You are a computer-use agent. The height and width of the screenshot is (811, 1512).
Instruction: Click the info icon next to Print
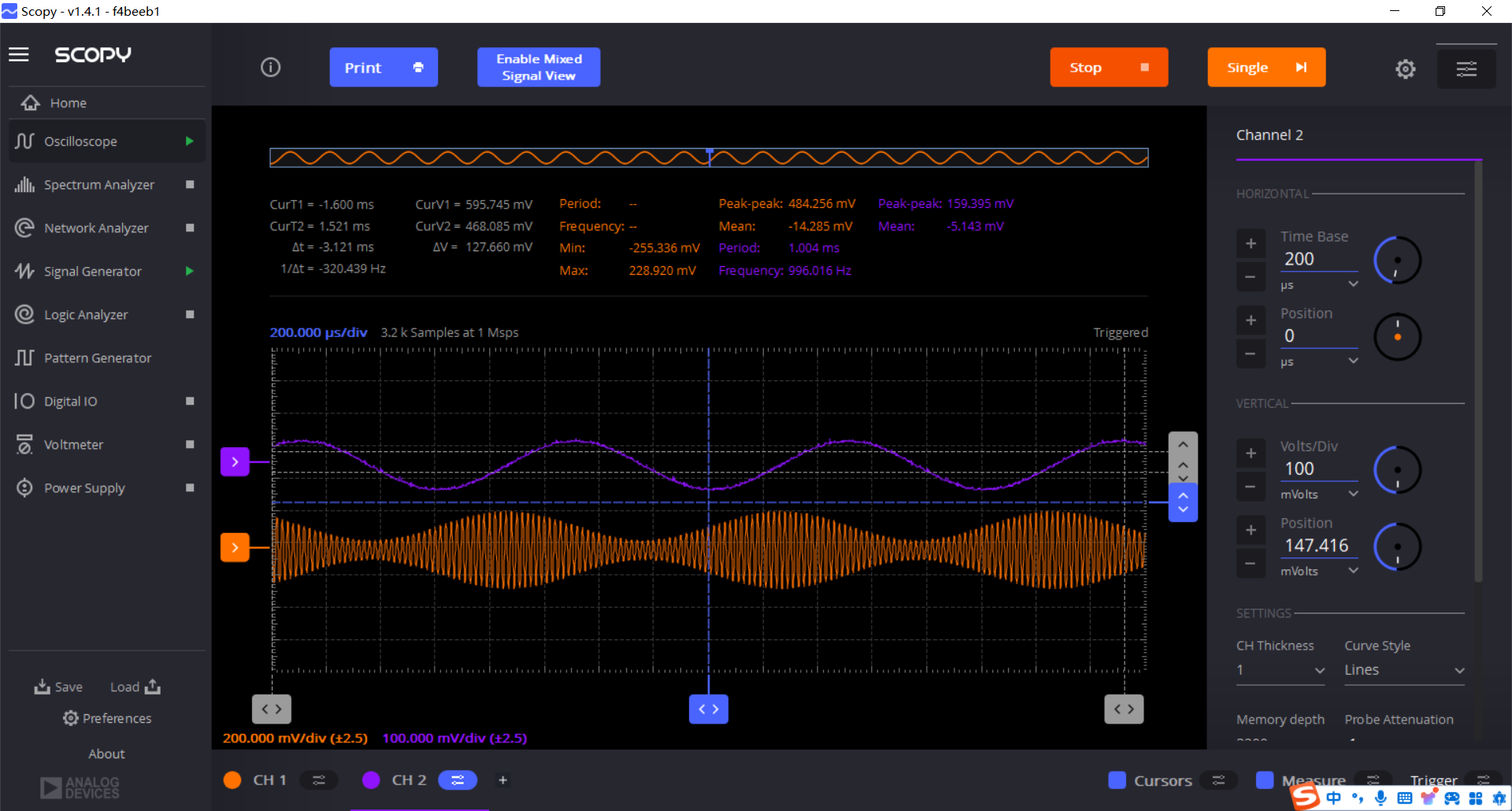tap(270, 68)
